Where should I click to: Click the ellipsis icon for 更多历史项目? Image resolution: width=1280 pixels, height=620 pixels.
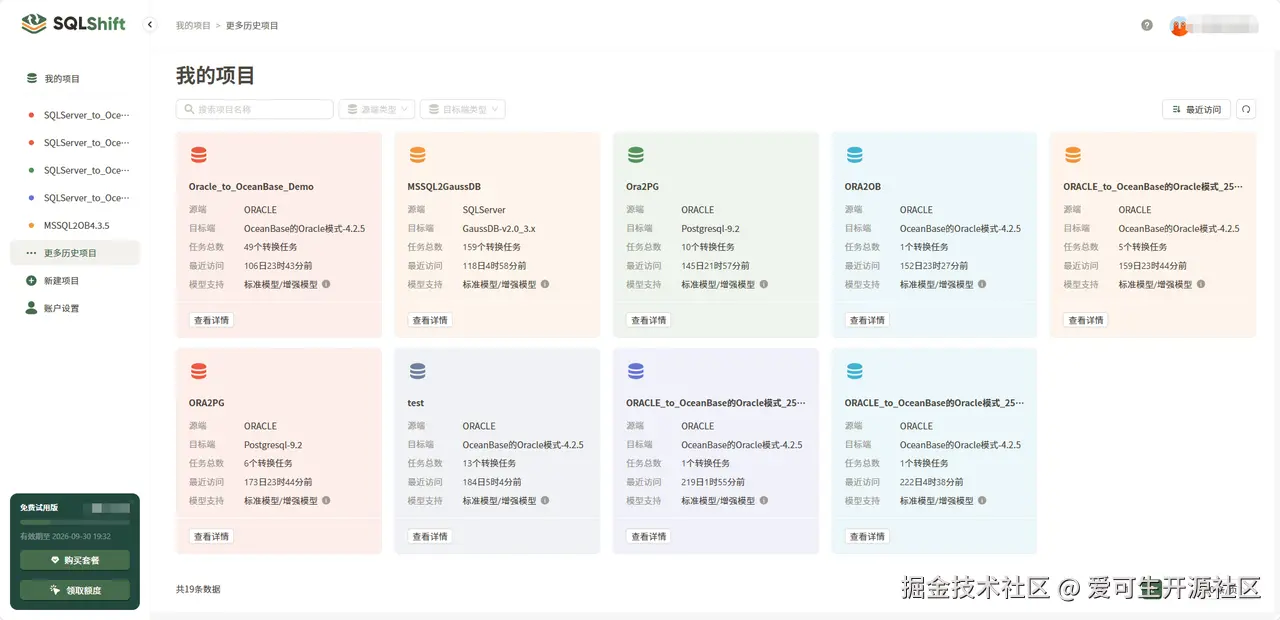31,253
